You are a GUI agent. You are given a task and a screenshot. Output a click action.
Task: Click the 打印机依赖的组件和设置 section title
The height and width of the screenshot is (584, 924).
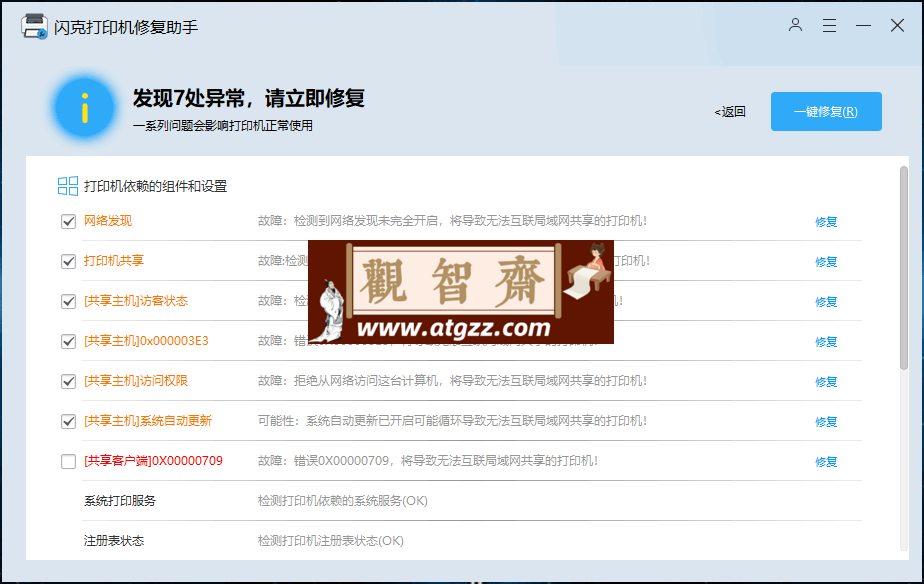156,186
